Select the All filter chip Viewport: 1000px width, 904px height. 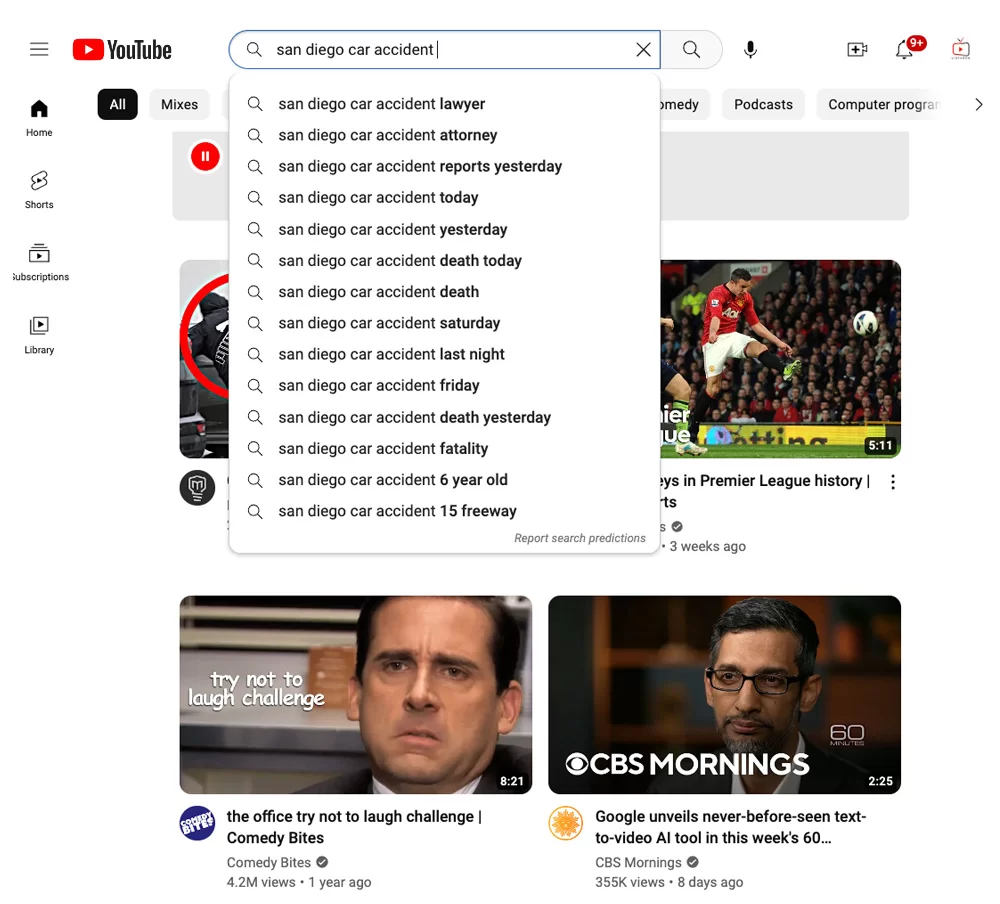[x=117, y=104]
